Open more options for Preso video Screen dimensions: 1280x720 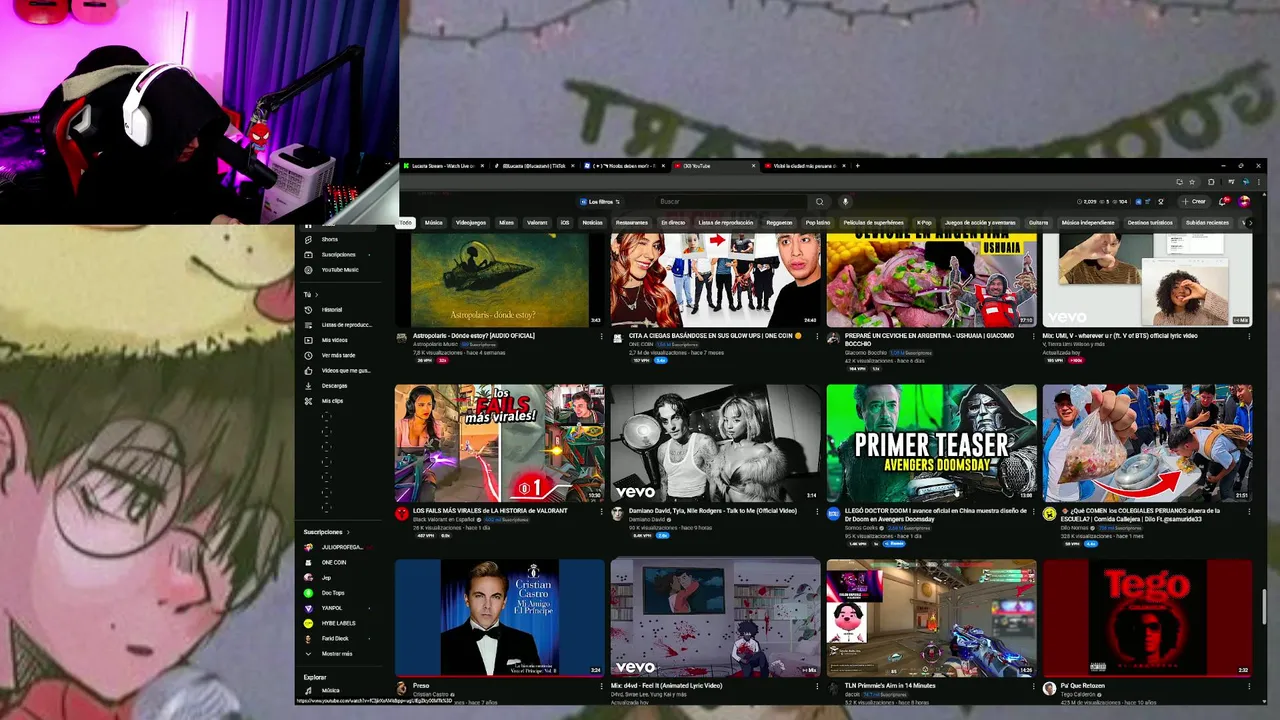pyautogui.click(x=602, y=687)
